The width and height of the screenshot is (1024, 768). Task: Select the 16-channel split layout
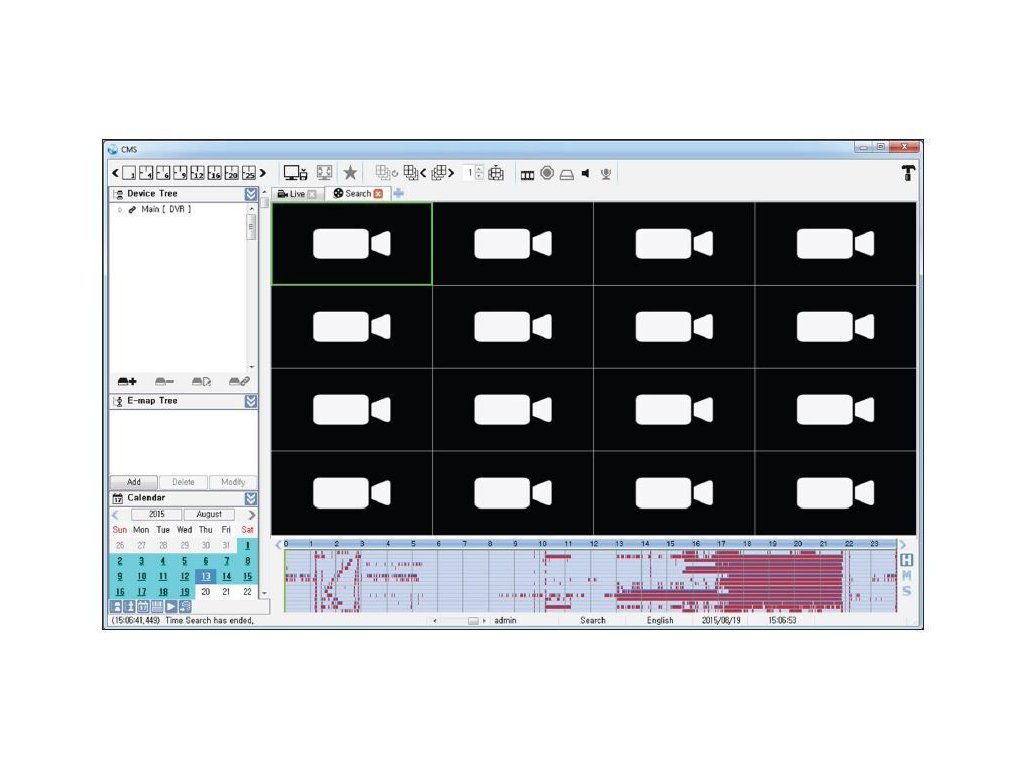214,173
